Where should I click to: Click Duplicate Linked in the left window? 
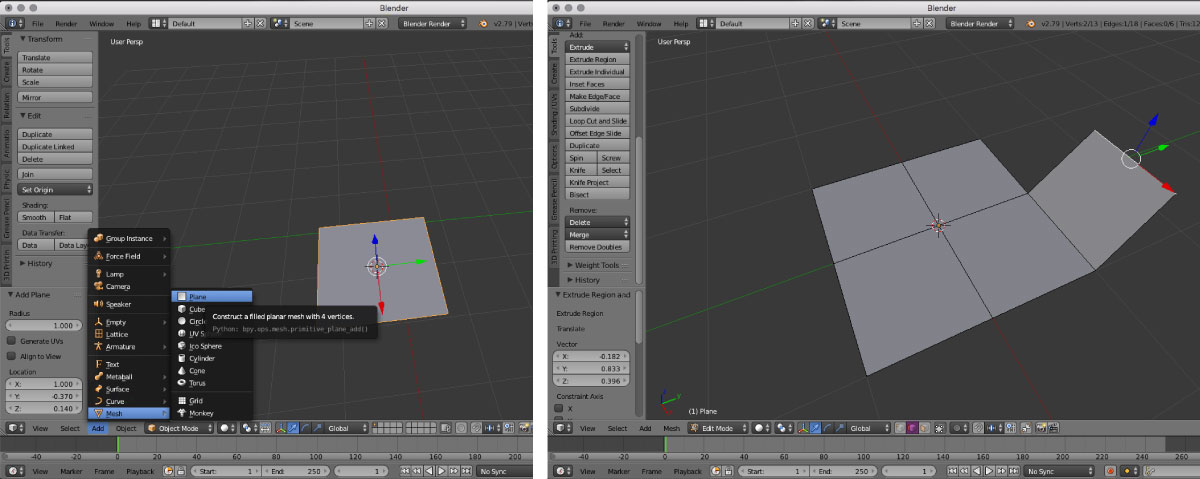[55, 146]
